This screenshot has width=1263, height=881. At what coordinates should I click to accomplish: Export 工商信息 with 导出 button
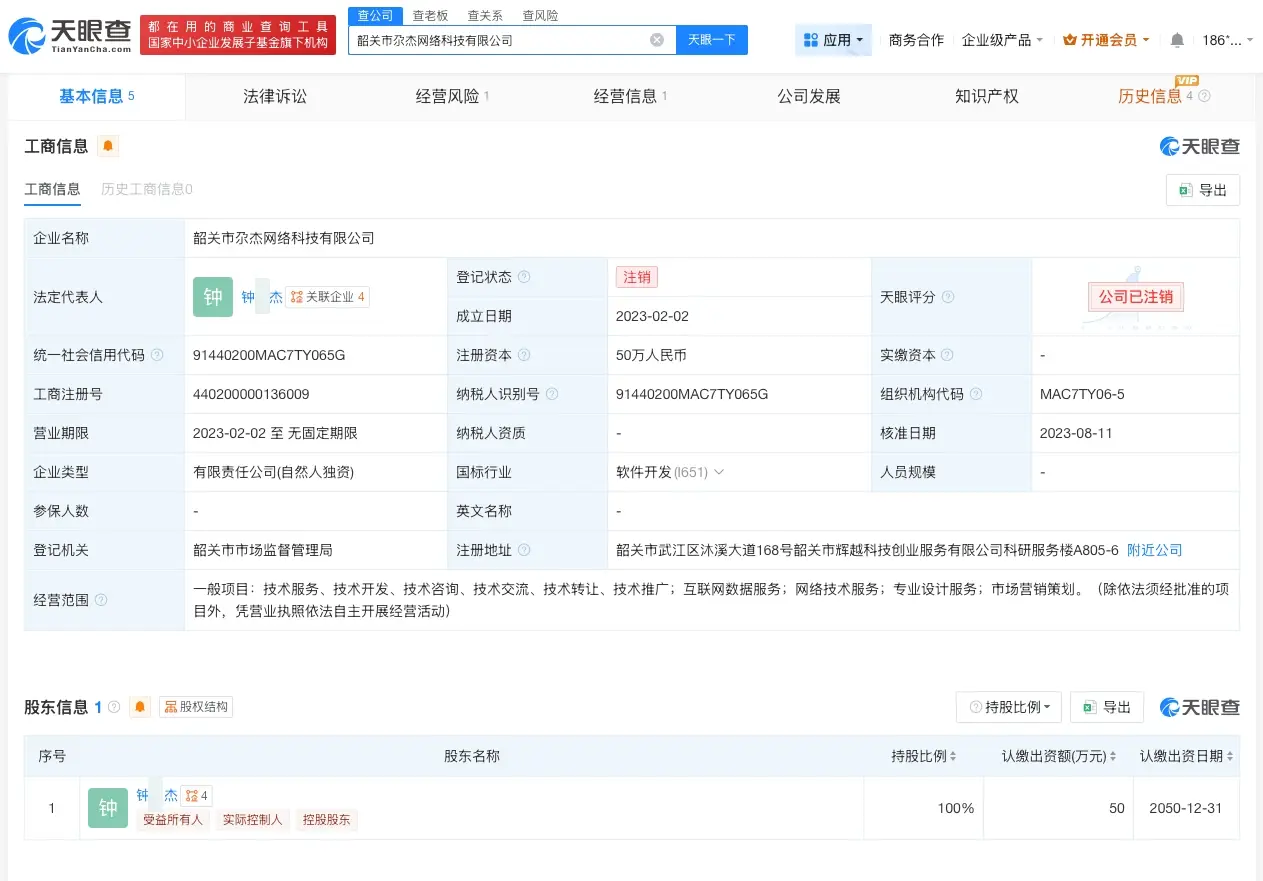(x=1203, y=190)
